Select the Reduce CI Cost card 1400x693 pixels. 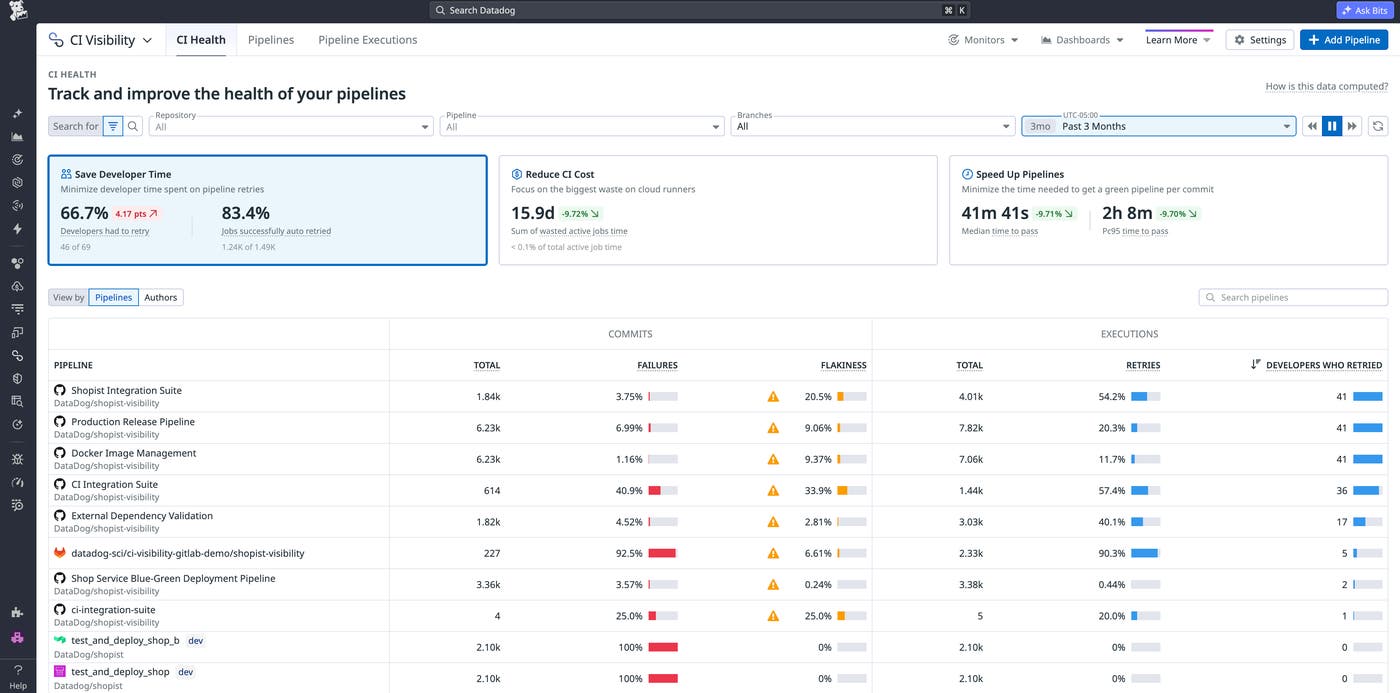click(718, 210)
